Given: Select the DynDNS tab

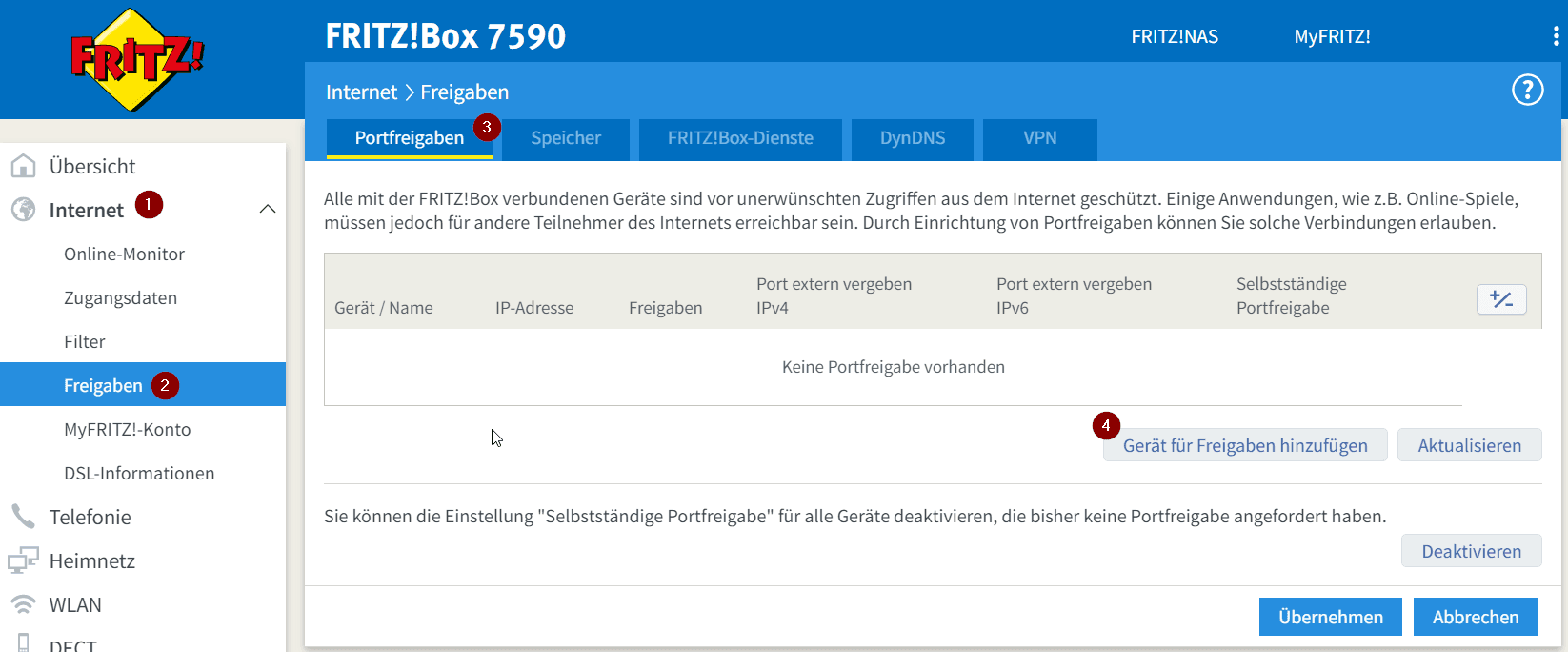Looking at the screenshot, I should click(913, 138).
